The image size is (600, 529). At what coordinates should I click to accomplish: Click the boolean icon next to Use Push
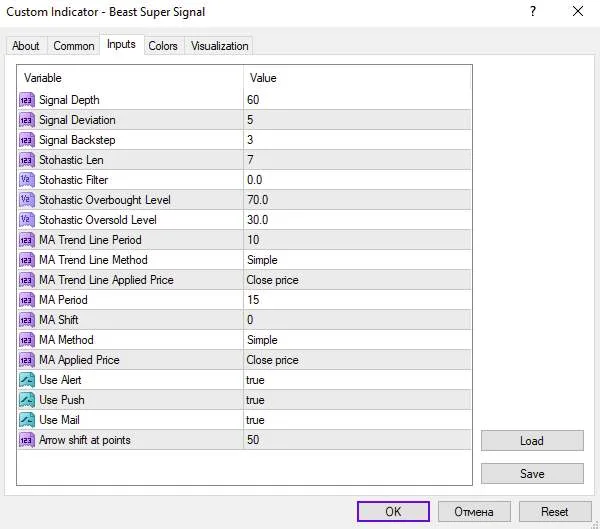tap(27, 400)
